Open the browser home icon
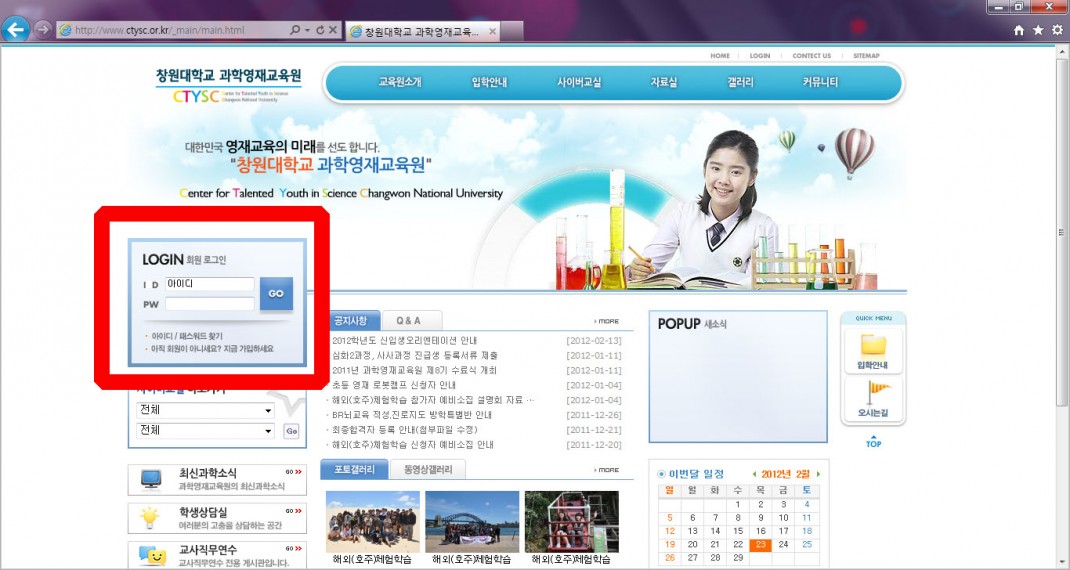1070x570 pixels. (1019, 30)
